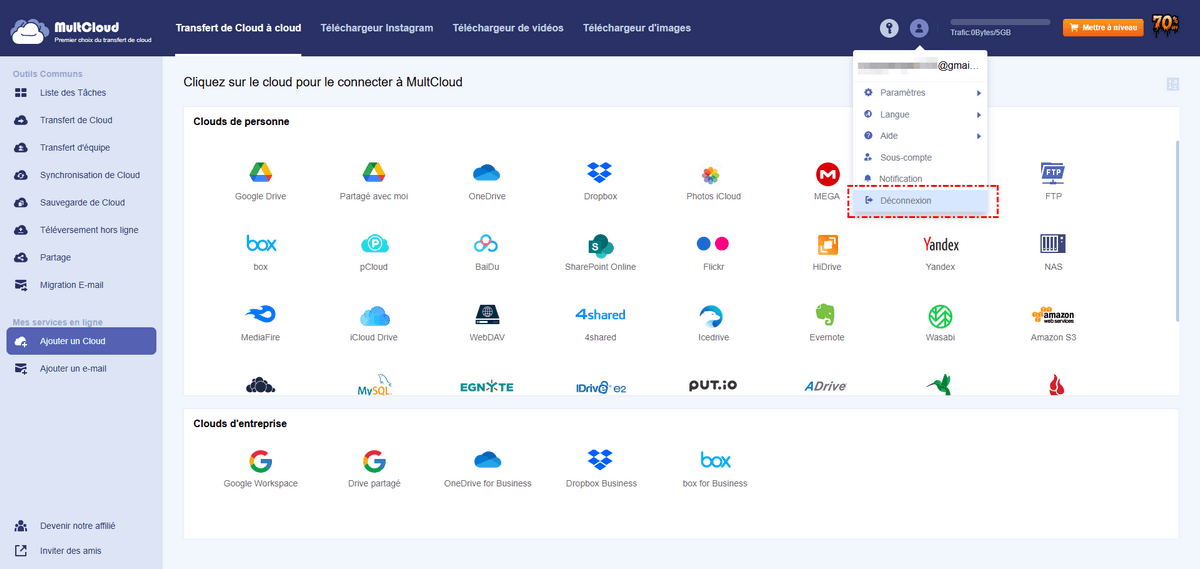Click the key icon in header
1200x569 pixels.
tap(889, 28)
